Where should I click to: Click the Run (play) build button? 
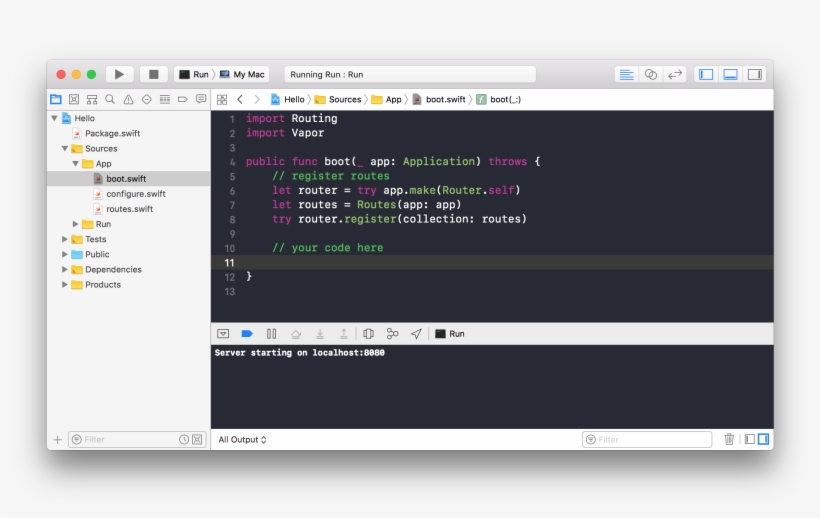[x=119, y=74]
